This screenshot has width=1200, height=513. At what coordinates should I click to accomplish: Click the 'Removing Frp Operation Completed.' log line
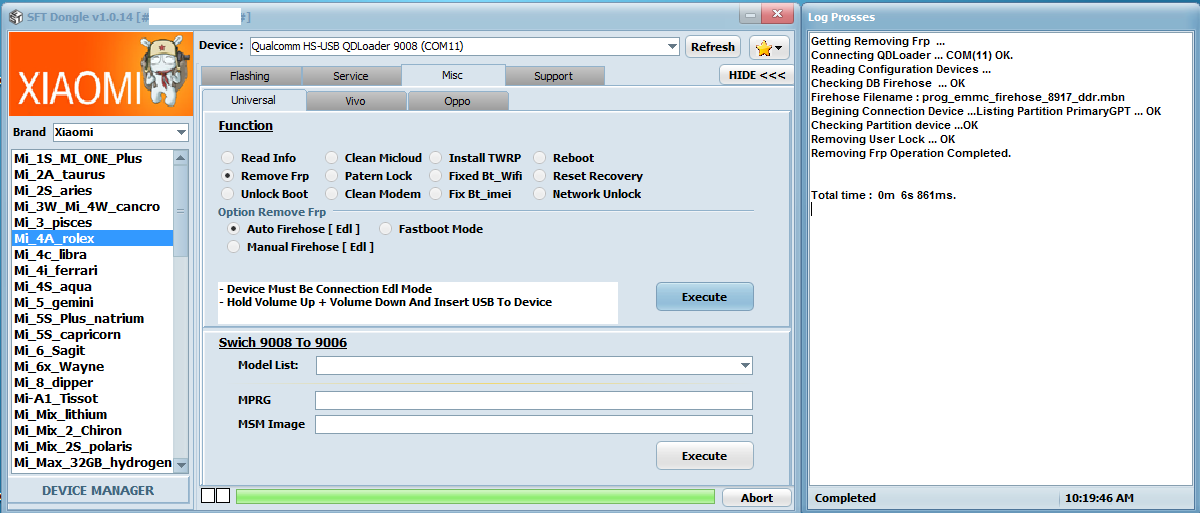click(x=911, y=153)
